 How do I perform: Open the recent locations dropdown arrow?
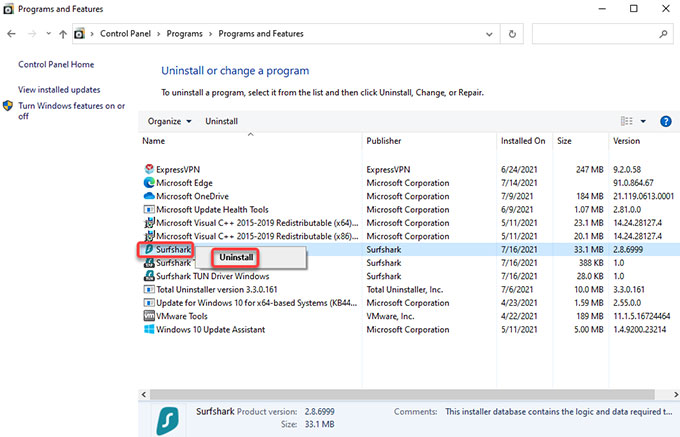tap(48, 34)
